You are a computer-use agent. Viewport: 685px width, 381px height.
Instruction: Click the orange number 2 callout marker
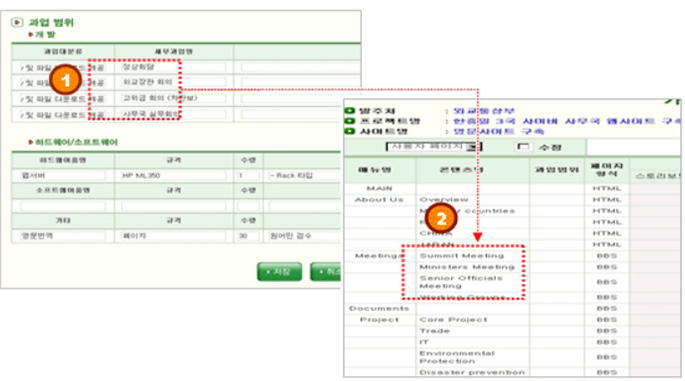coord(441,218)
